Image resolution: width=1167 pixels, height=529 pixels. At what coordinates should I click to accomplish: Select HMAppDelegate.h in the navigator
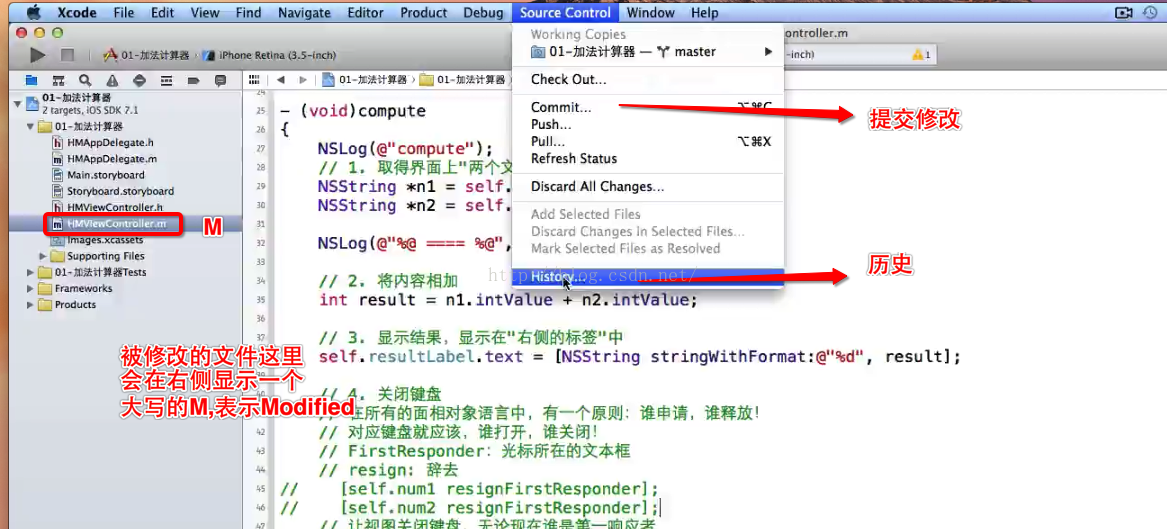tap(111, 142)
